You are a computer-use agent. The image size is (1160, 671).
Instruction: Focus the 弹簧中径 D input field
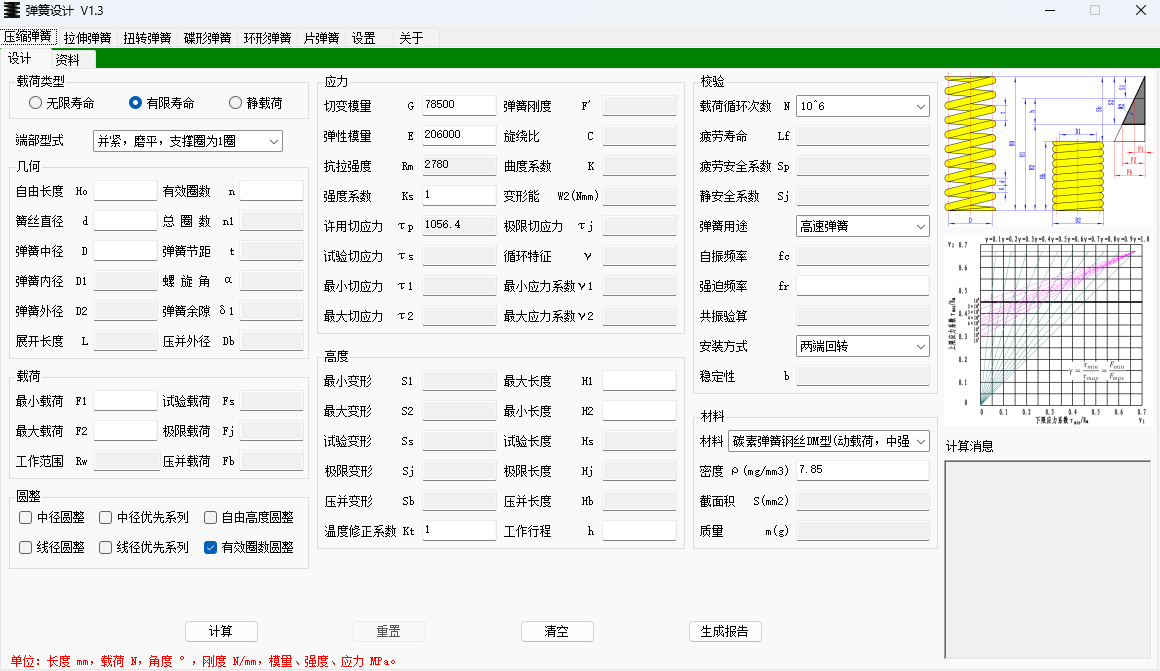(x=125, y=251)
